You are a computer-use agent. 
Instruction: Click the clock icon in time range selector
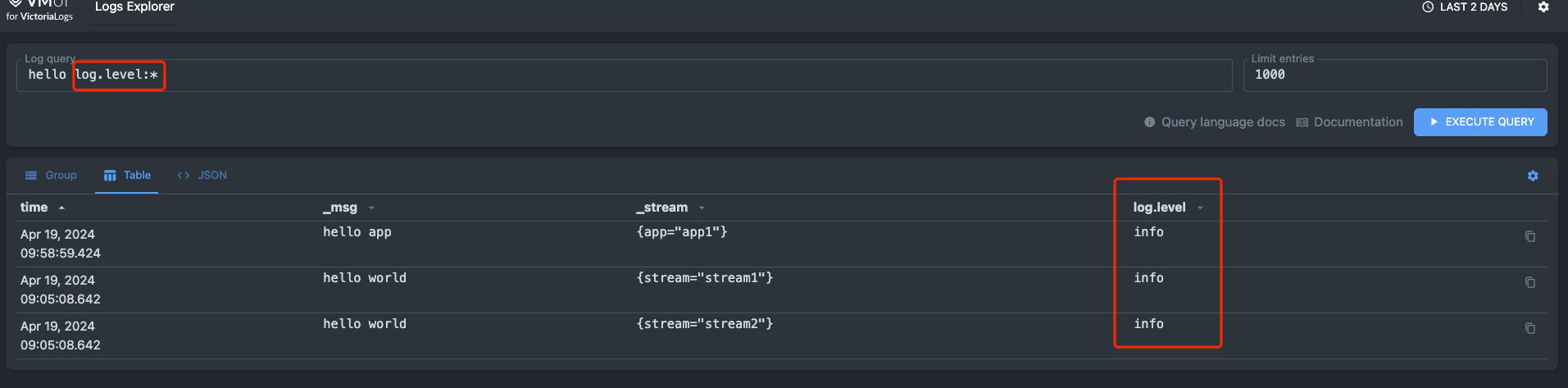point(1428,7)
